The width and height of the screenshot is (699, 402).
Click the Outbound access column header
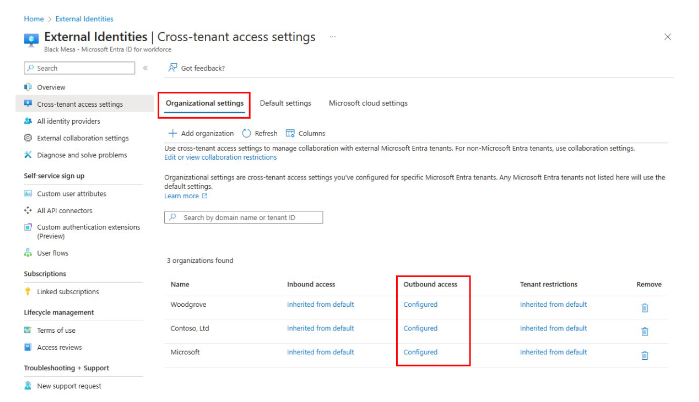point(430,284)
